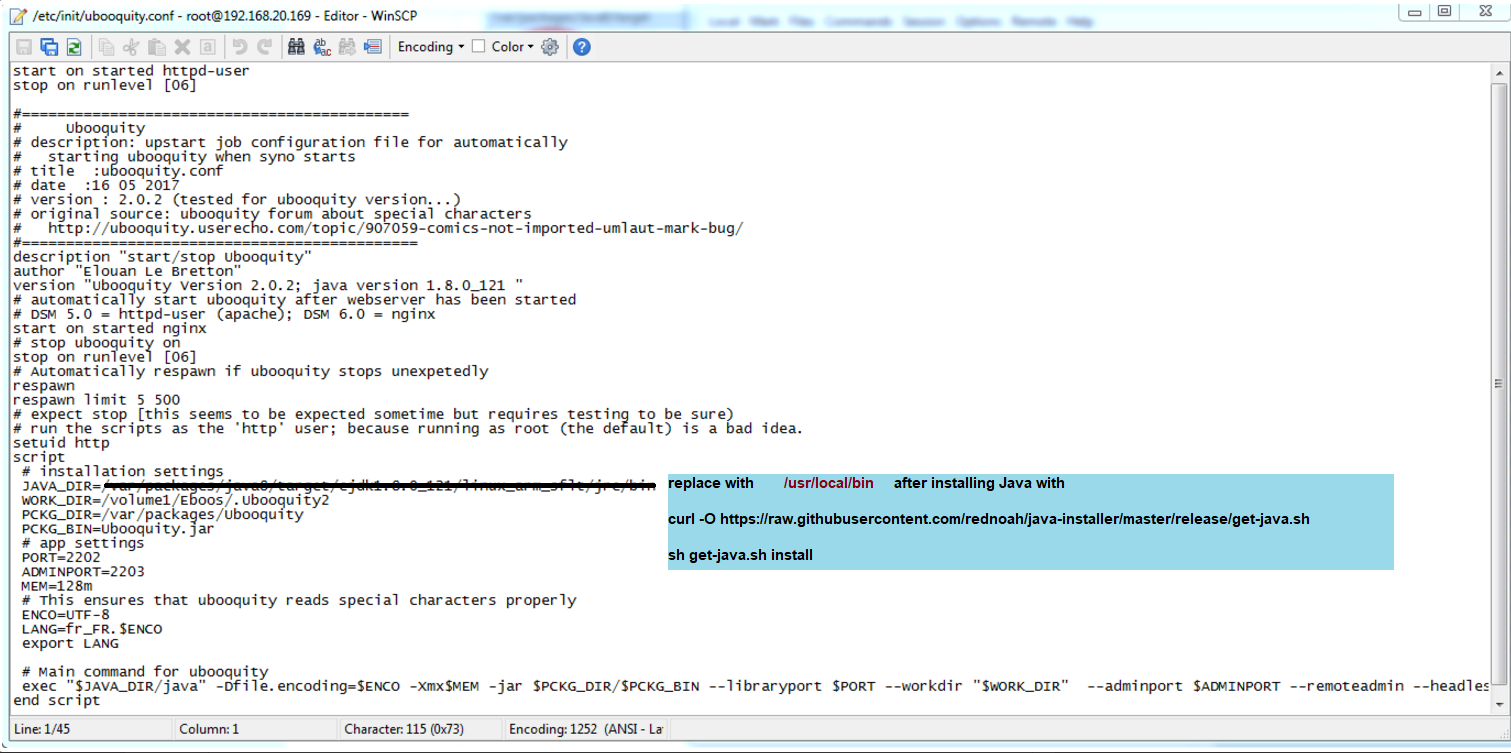
Task: Click the exec "$JAVA_DIR/java" command line
Action: point(755,686)
